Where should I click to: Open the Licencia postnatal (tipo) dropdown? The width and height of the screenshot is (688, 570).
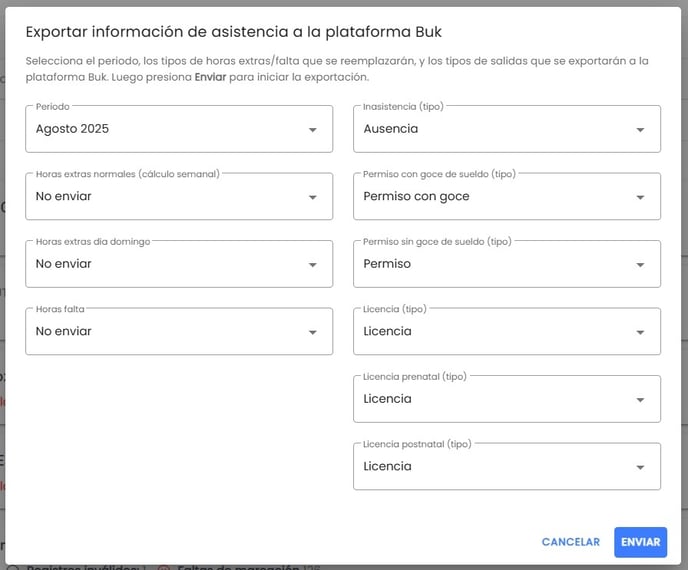[x=507, y=466]
